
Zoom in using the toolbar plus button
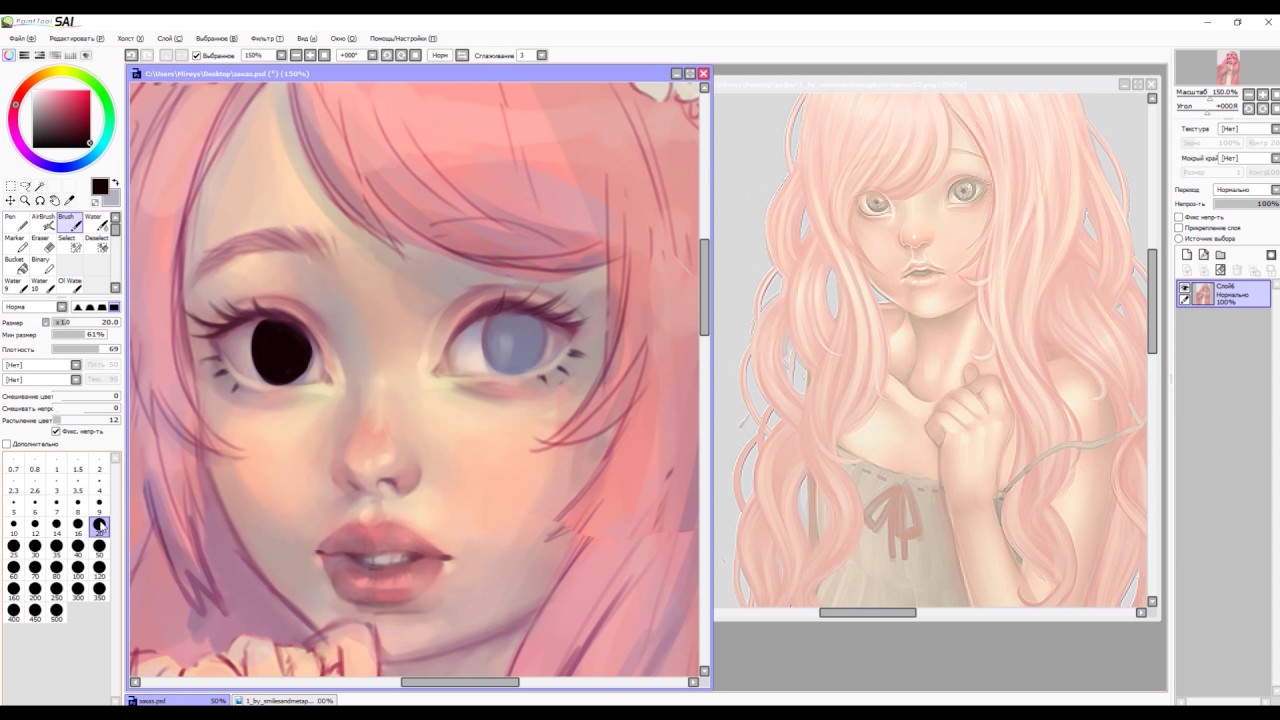(310, 55)
